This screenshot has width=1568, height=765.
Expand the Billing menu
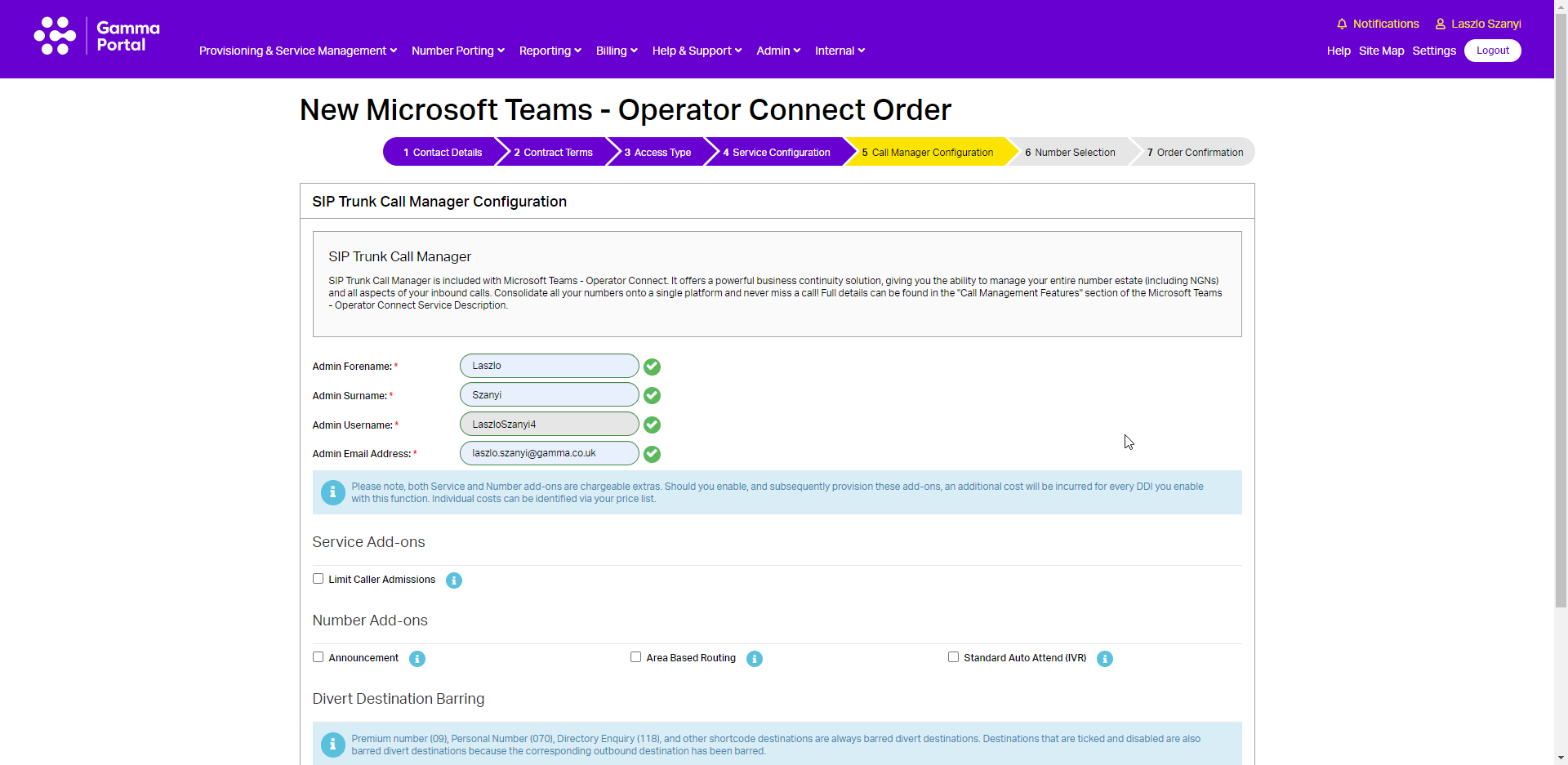tap(617, 51)
